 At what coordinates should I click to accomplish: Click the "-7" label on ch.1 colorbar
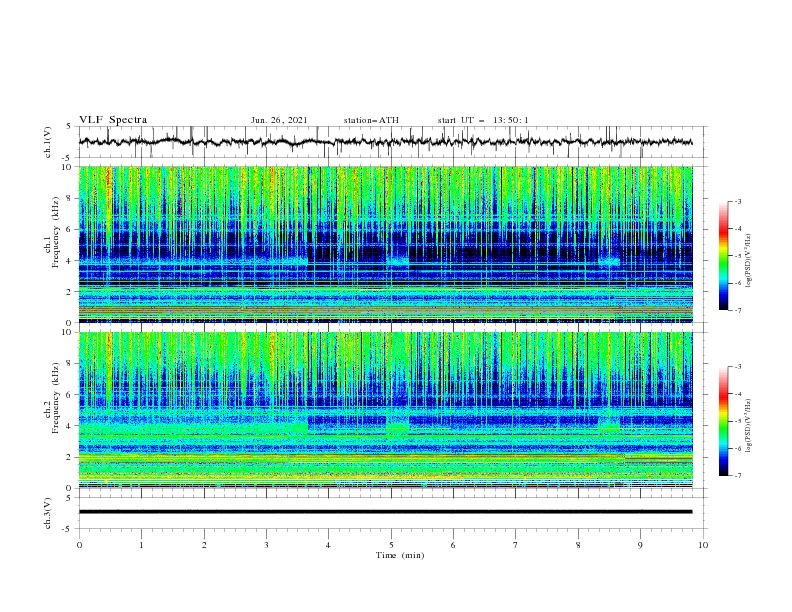[737, 310]
